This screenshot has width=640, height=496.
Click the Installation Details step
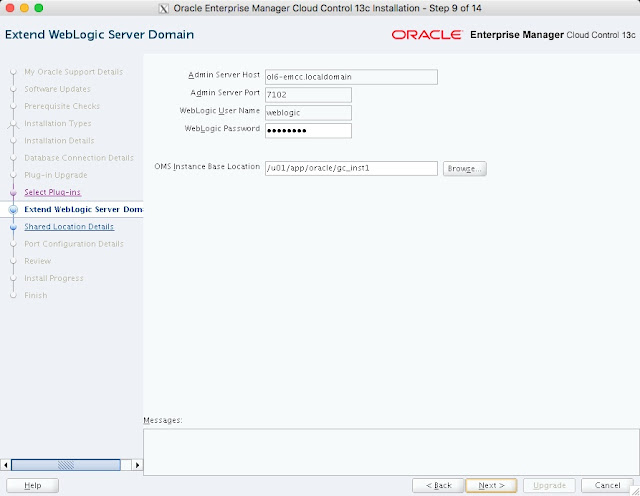click(59, 140)
